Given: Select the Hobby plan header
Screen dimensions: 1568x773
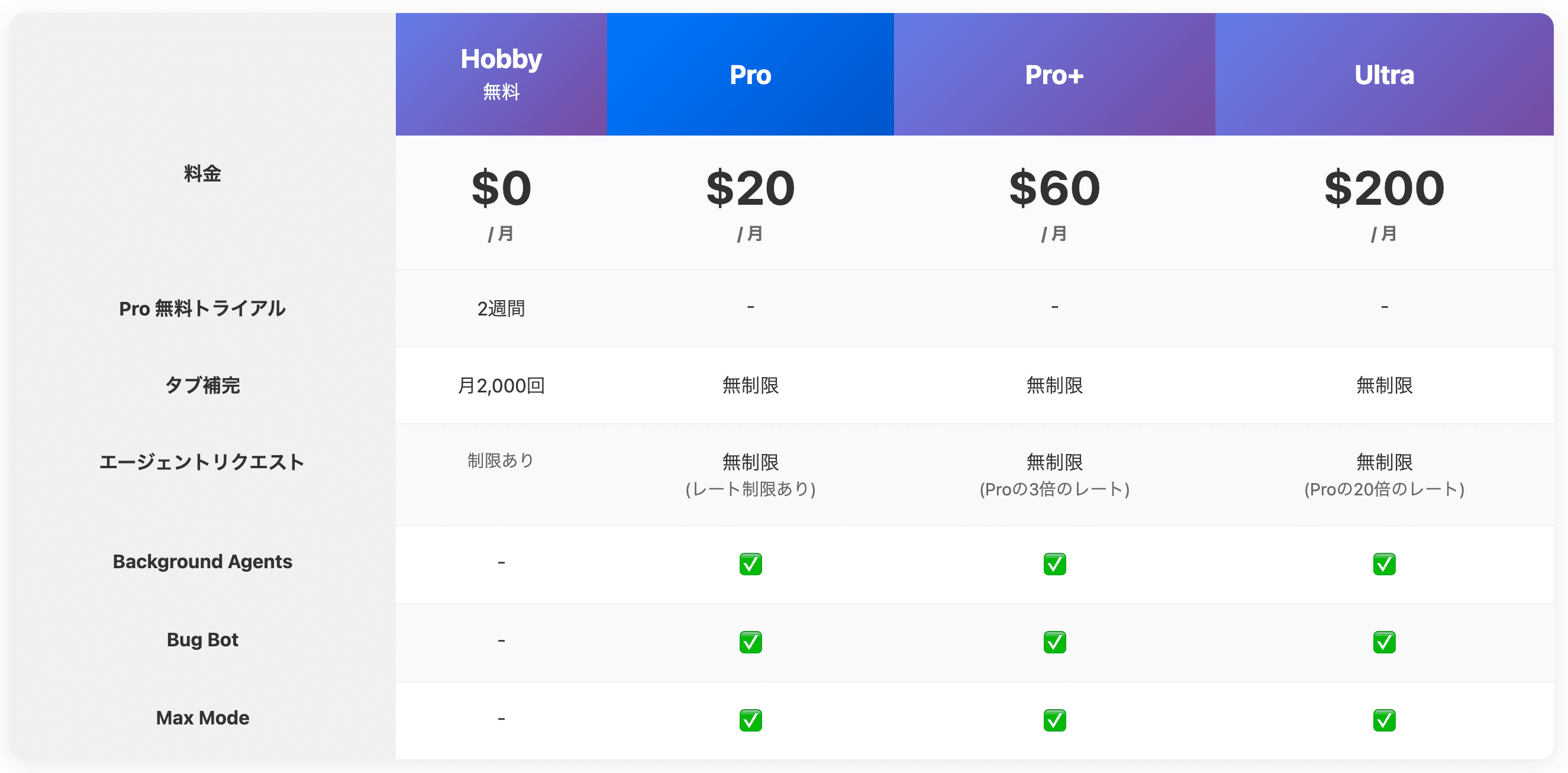Looking at the screenshot, I should click(501, 73).
